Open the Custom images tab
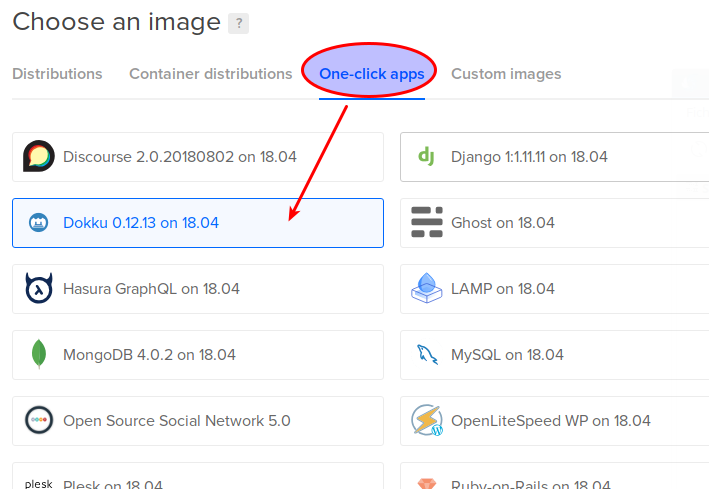 [x=506, y=74]
